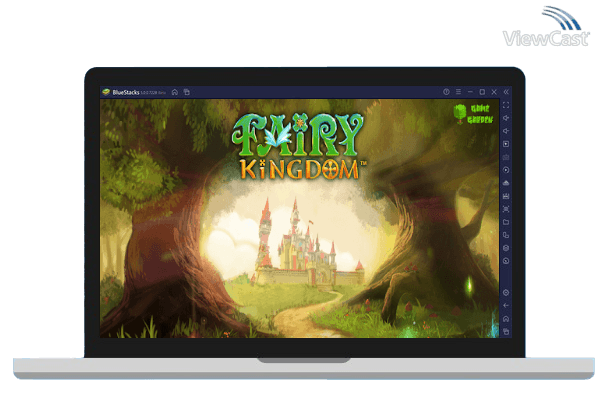The width and height of the screenshot is (602, 414).
Task: Click the Android home icon in sidebar
Action: pos(506,319)
